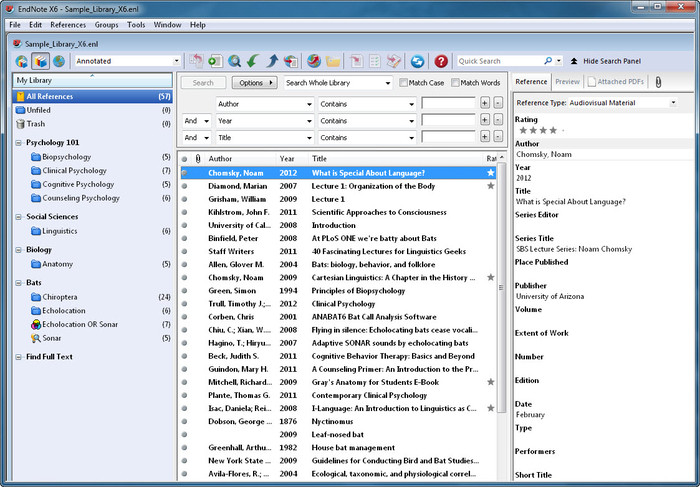
Task: Toggle read status dot for Diamond, Marian row
Action: pyautogui.click(x=184, y=186)
